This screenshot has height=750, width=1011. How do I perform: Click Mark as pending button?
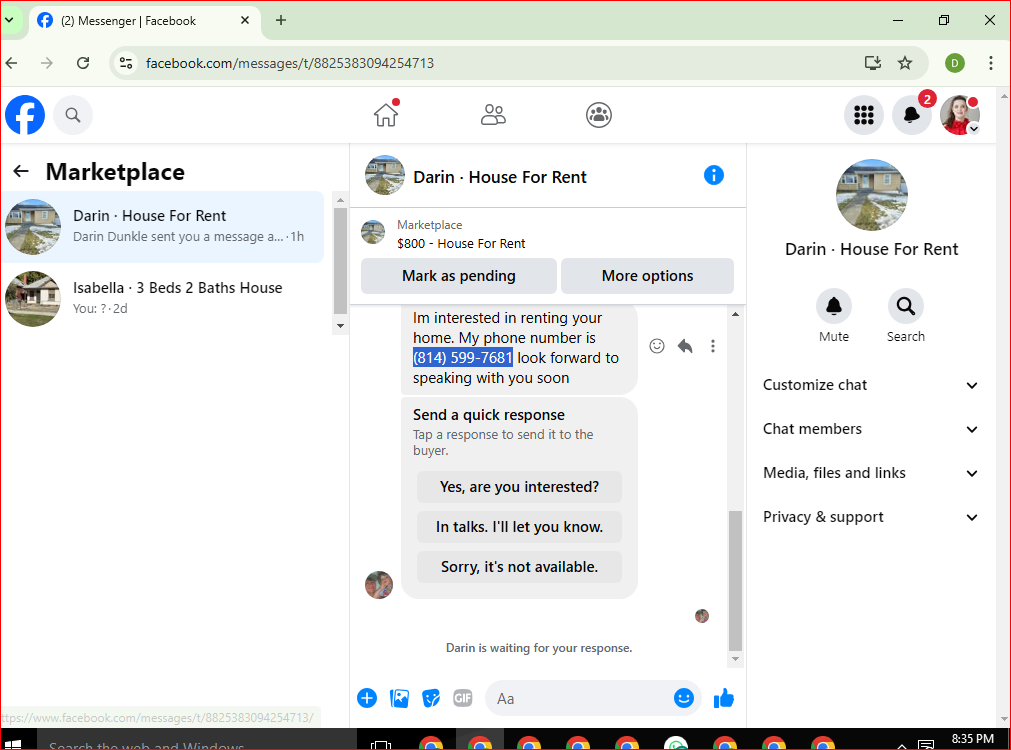point(458,275)
